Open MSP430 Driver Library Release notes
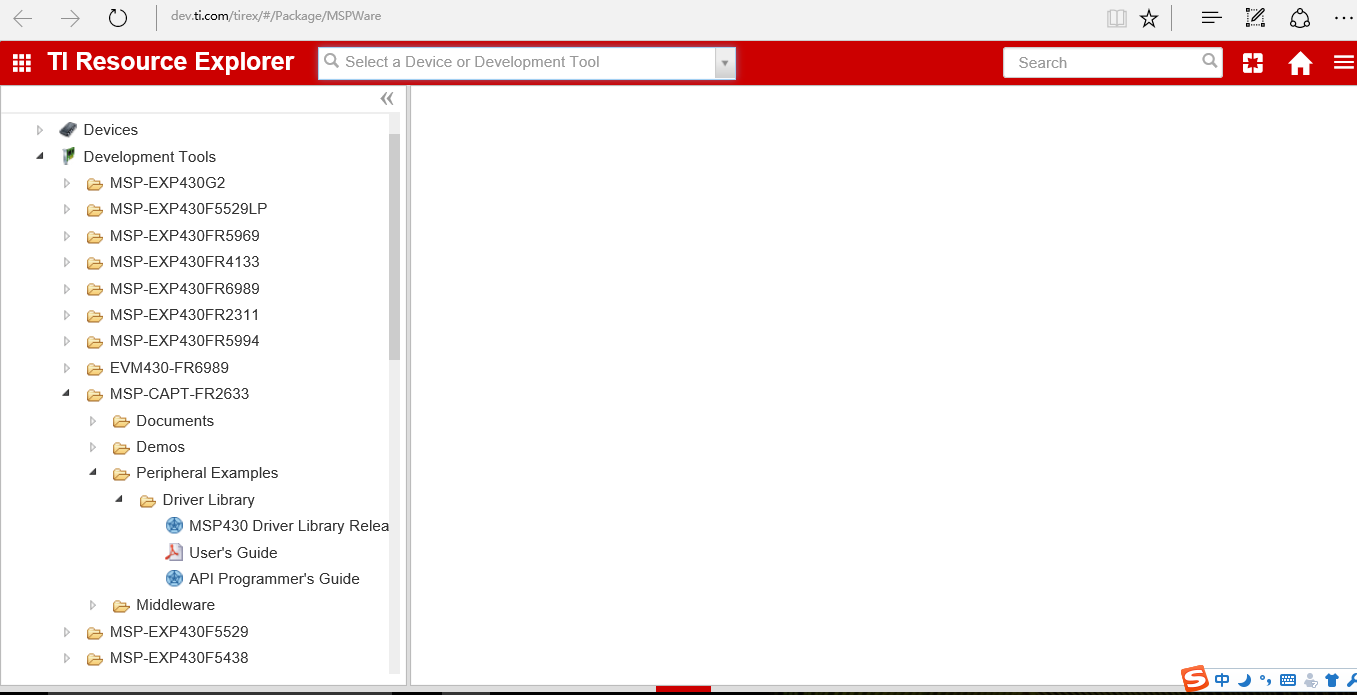This screenshot has width=1357, height=695. point(289,526)
